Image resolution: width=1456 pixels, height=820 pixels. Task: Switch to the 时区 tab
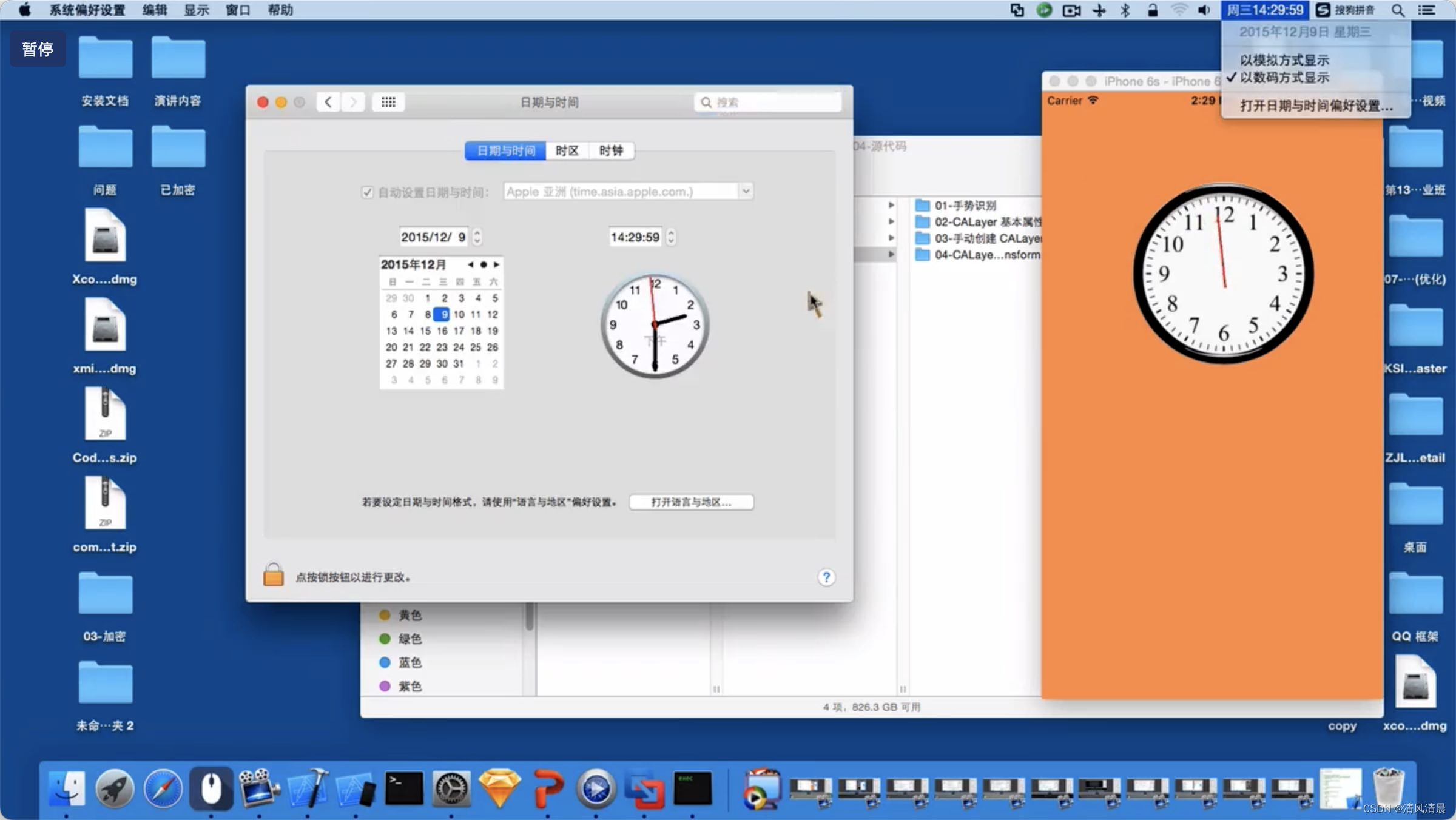567,150
